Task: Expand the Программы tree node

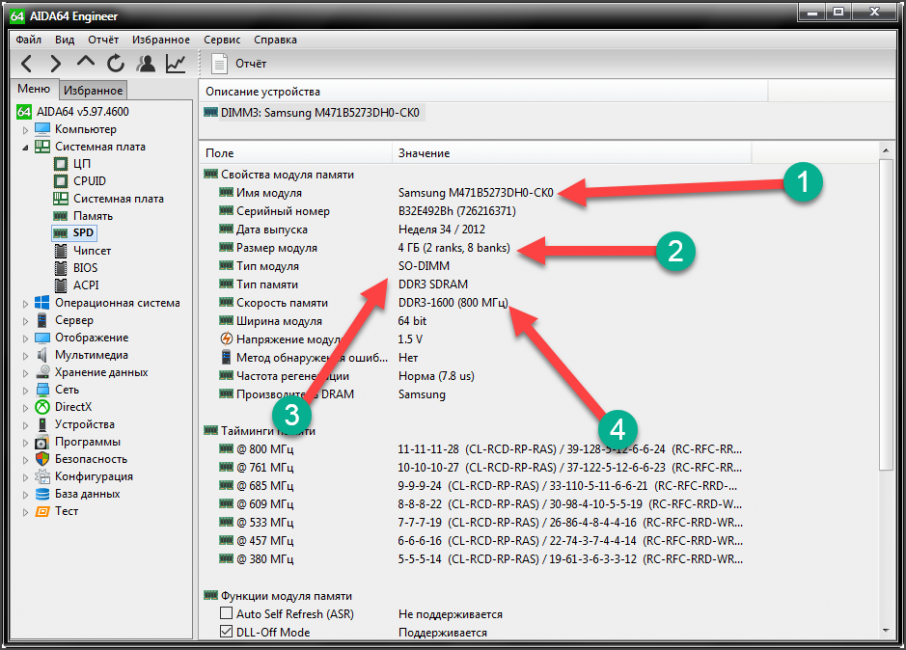Action: coord(25,443)
